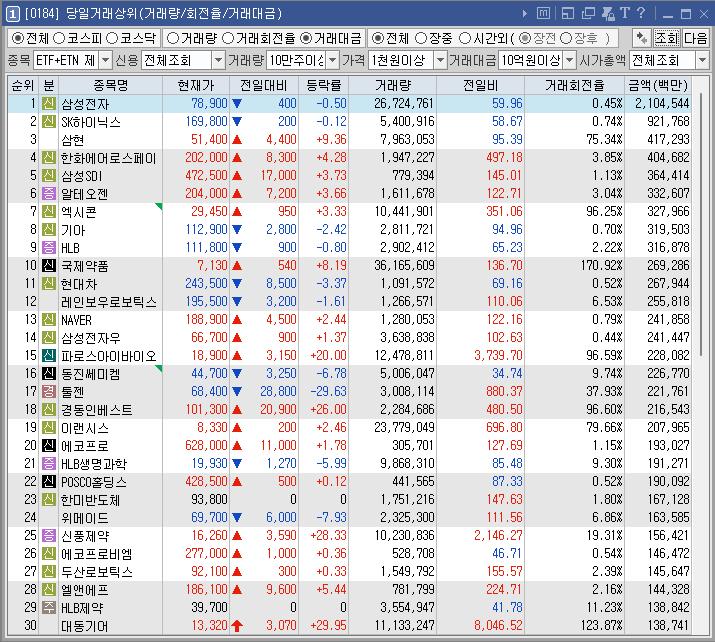Image resolution: width=715 pixels, height=642 pixels.
Task: Click the window number 1 icon in title bar
Action: pos(12,14)
